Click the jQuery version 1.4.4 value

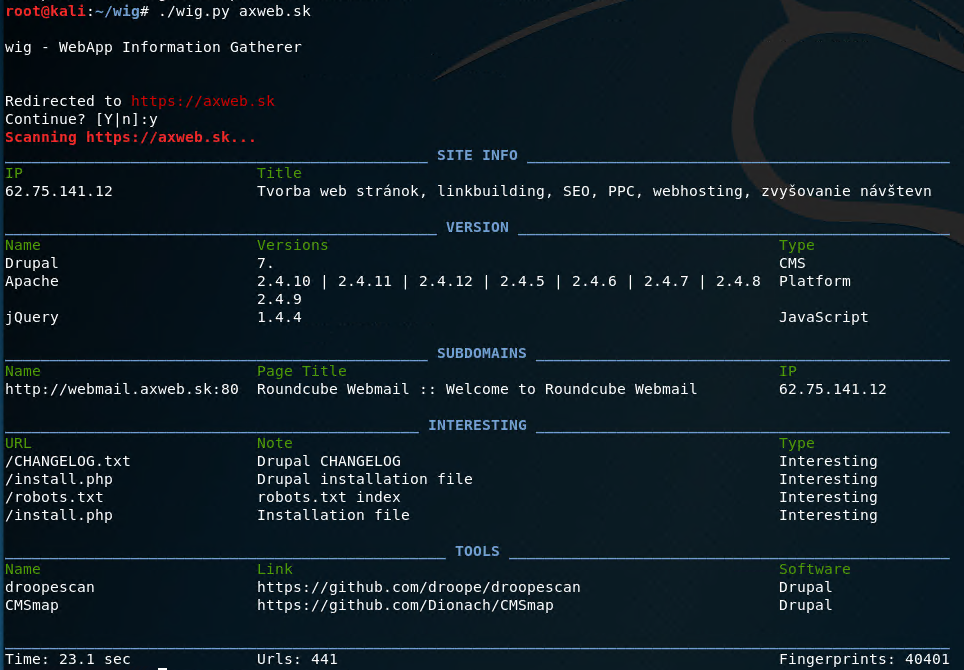[x=279, y=317]
